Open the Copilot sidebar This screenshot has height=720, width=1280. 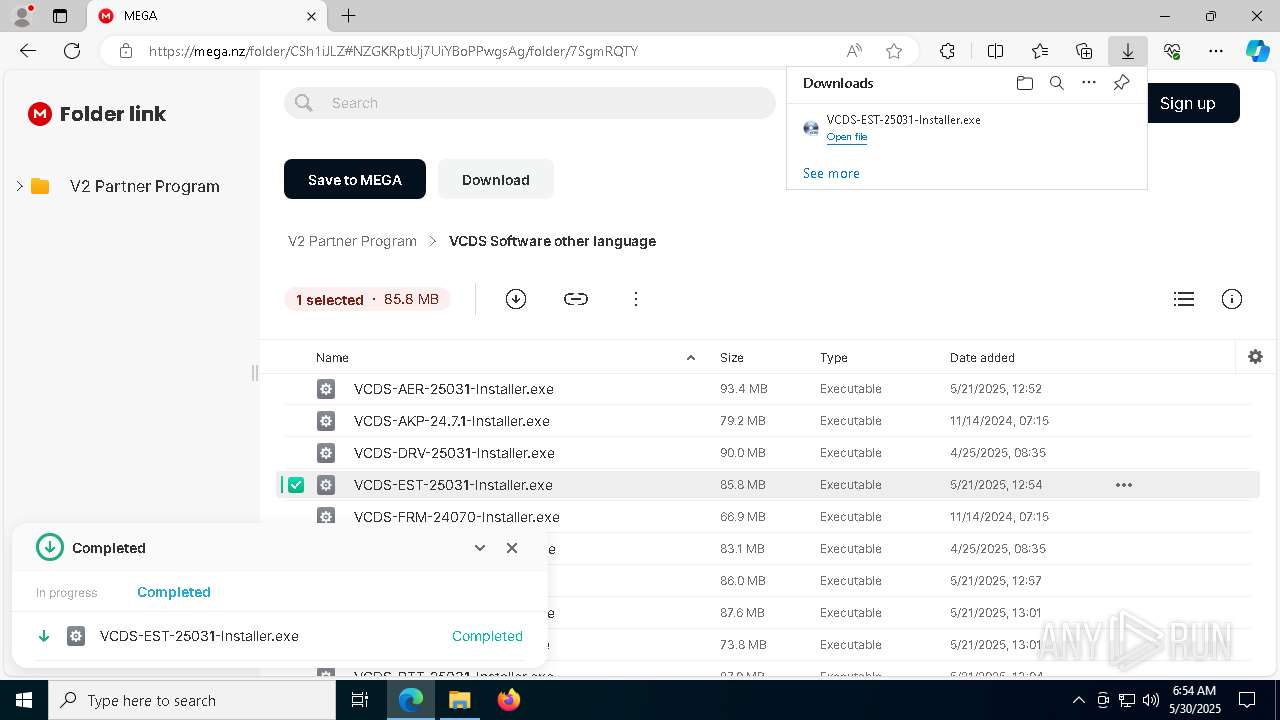(1257, 51)
